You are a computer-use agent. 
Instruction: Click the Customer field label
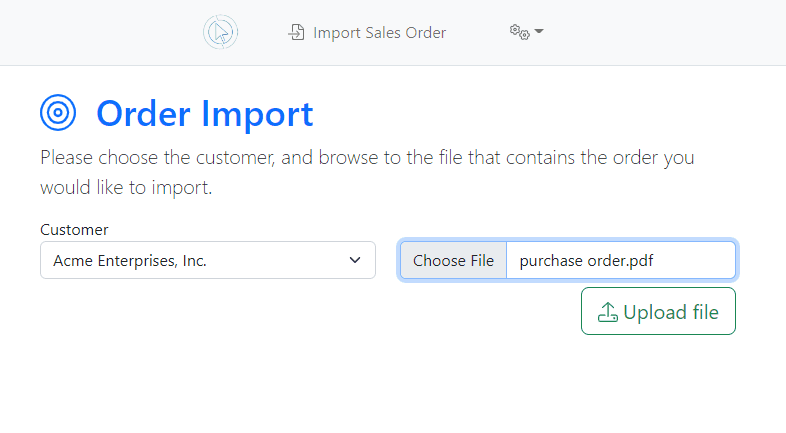click(x=74, y=230)
